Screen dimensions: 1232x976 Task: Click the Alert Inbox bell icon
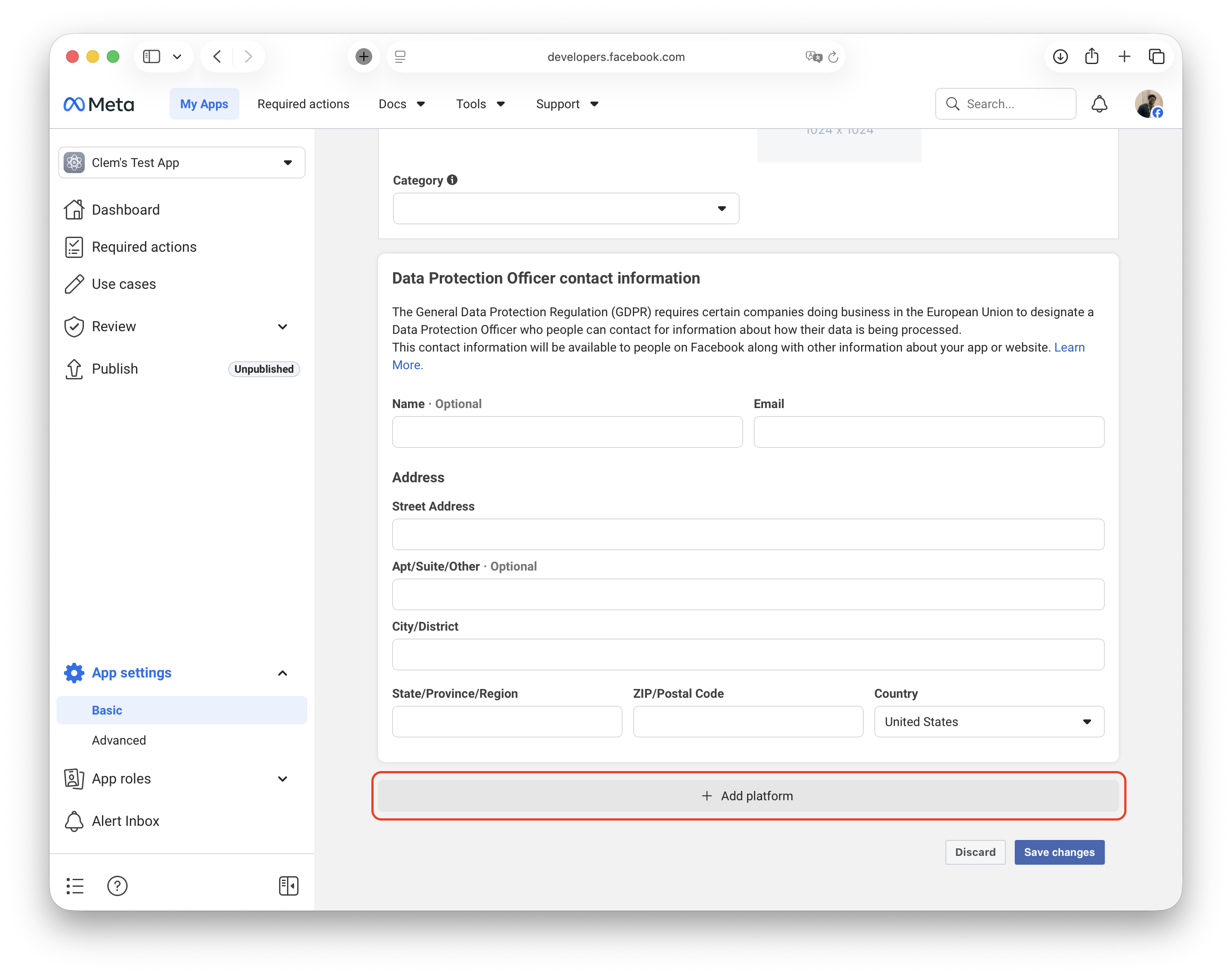click(x=74, y=821)
